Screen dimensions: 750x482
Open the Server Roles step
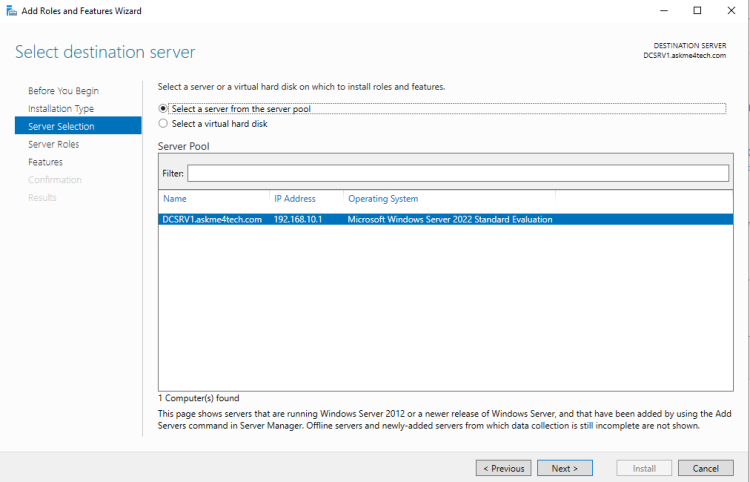point(54,144)
